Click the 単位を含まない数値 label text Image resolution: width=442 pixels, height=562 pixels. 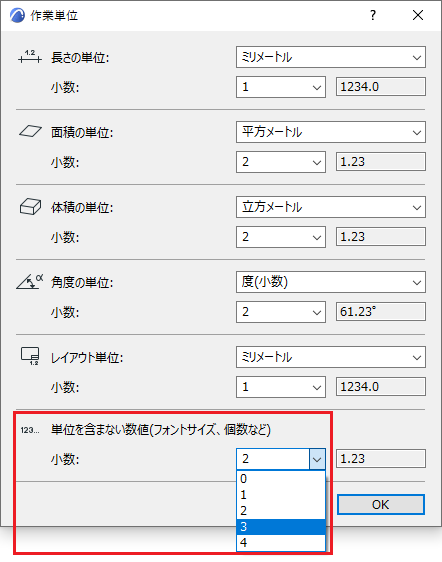click(161, 429)
